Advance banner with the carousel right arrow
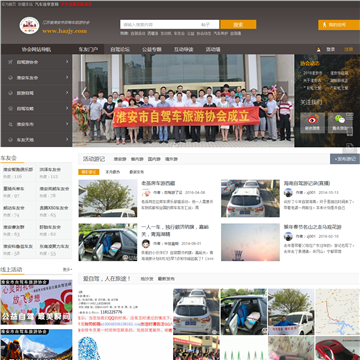This screenshot has width=360, height=360. tap(282, 92)
